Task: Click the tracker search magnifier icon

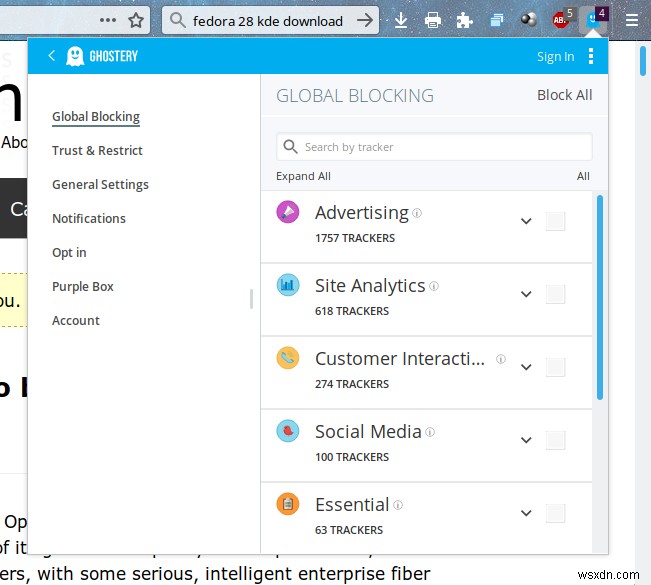Action: pos(290,147)
